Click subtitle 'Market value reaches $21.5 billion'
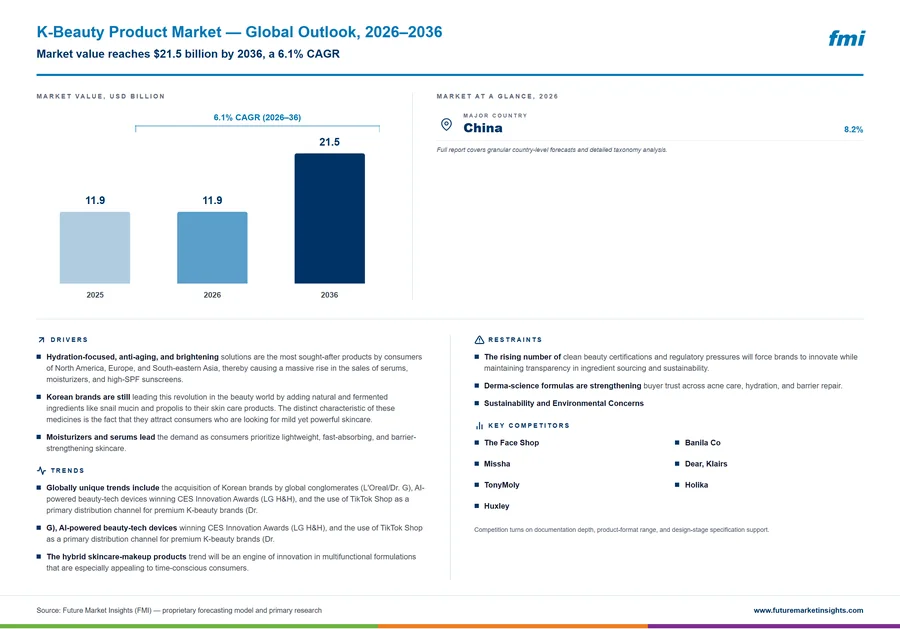This screenshot has height=629, width=900. [x=188, y=54]
